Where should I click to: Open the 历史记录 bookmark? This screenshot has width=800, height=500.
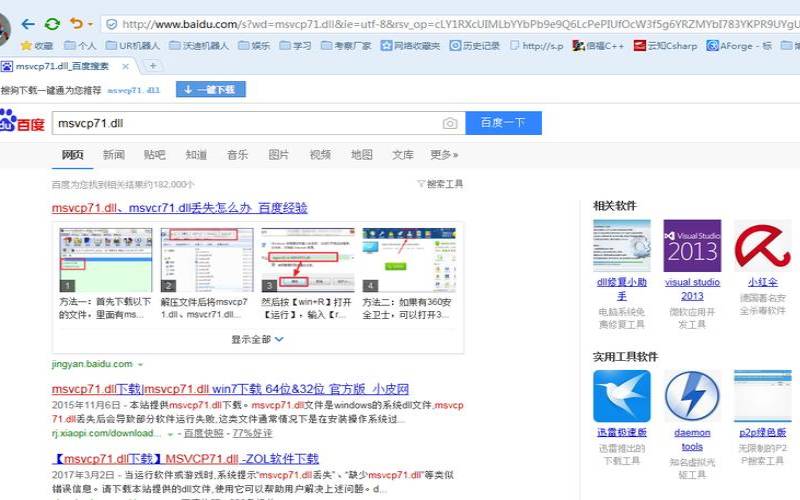click(474, 46)
